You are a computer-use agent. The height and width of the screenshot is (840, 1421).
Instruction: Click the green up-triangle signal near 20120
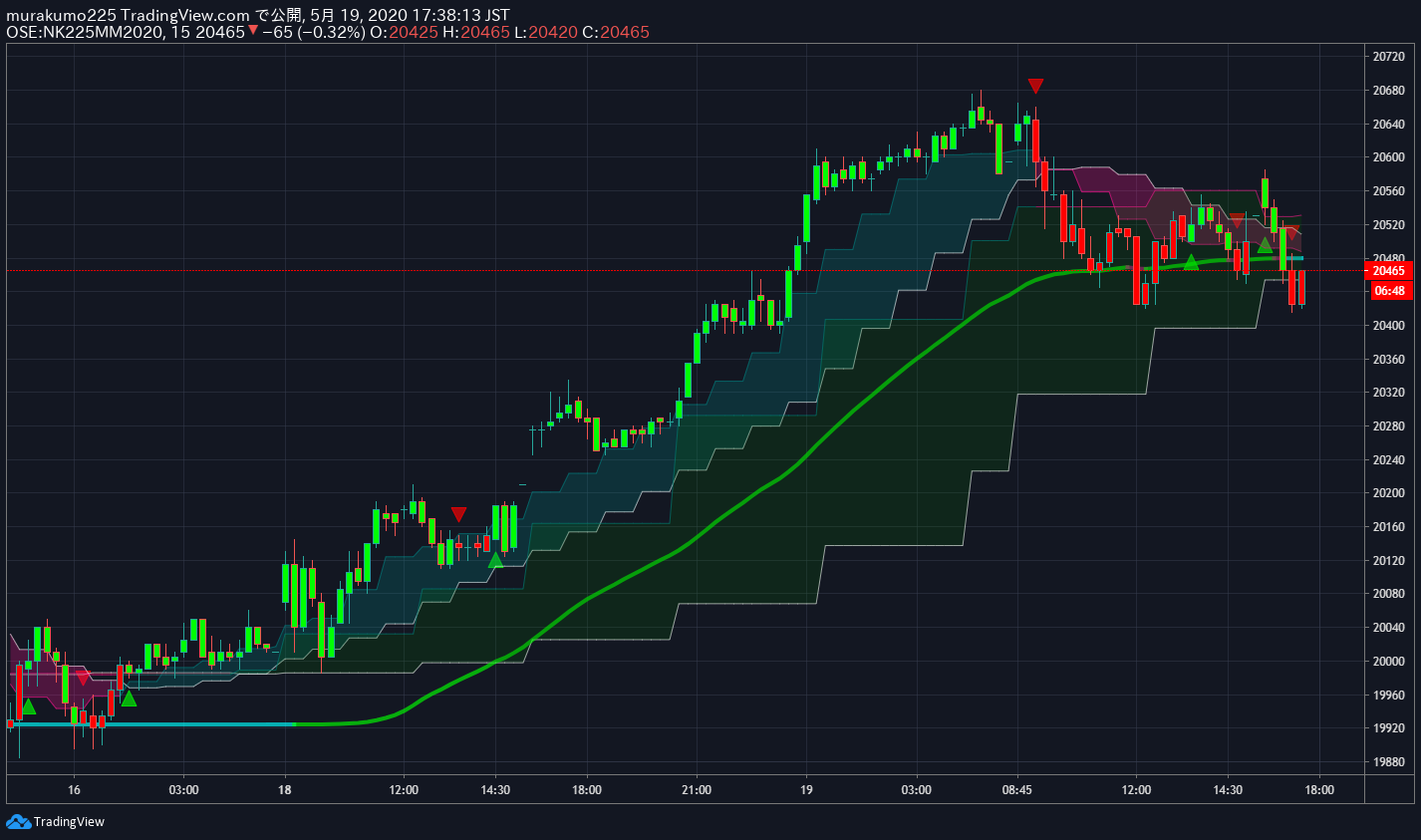495,560
